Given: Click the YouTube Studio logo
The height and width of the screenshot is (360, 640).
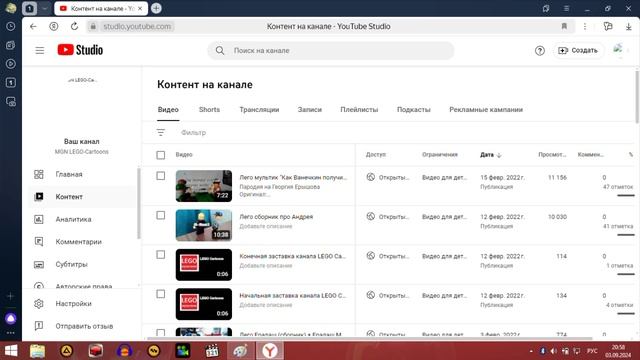Looking at the screenshot, I should [x=80, y=50].
